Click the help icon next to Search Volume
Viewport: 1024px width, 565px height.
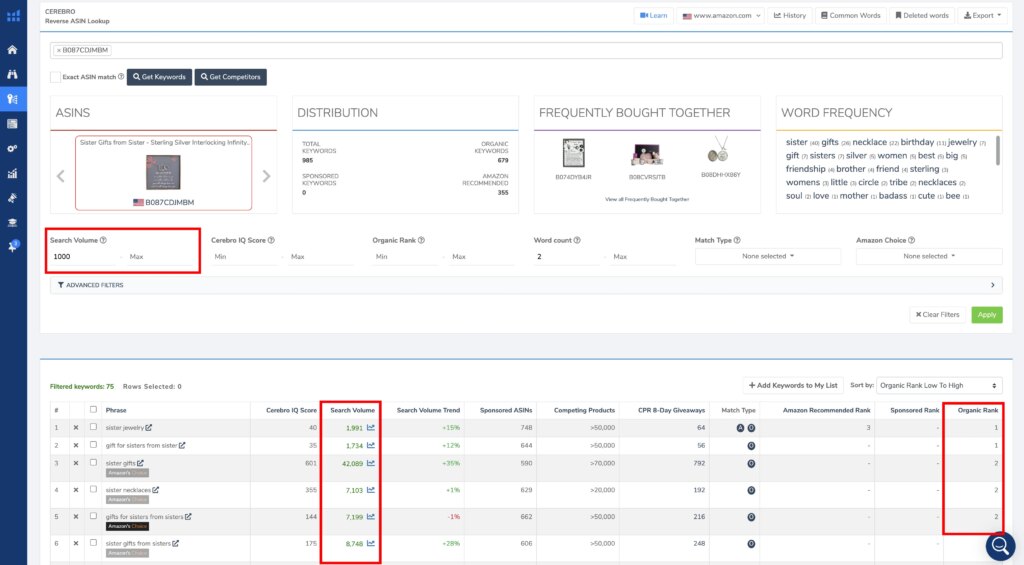pyautogui.click(x=104, y=240)
